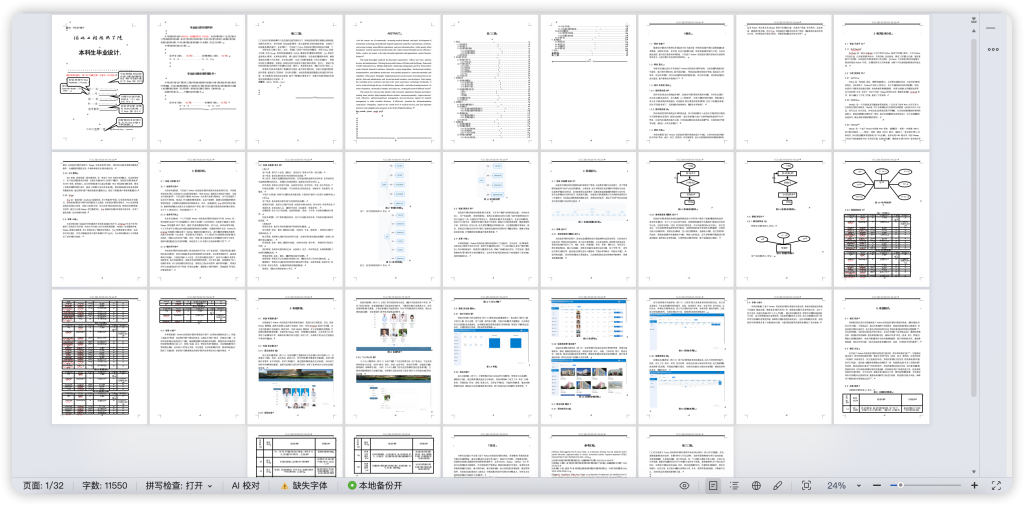Select page with ER diagram above tables
Screen dimensions: 1024x506
point(881,219)
